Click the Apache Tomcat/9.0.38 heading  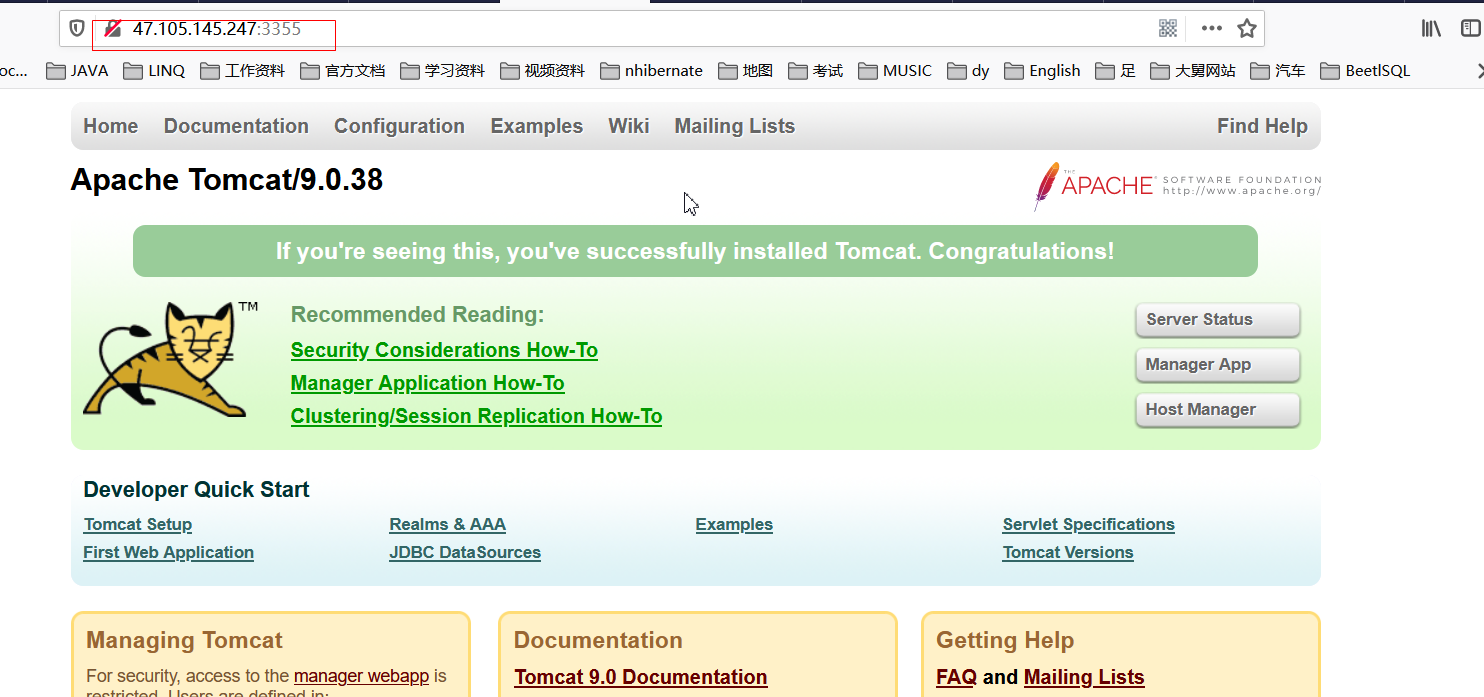tap(227, 180)
